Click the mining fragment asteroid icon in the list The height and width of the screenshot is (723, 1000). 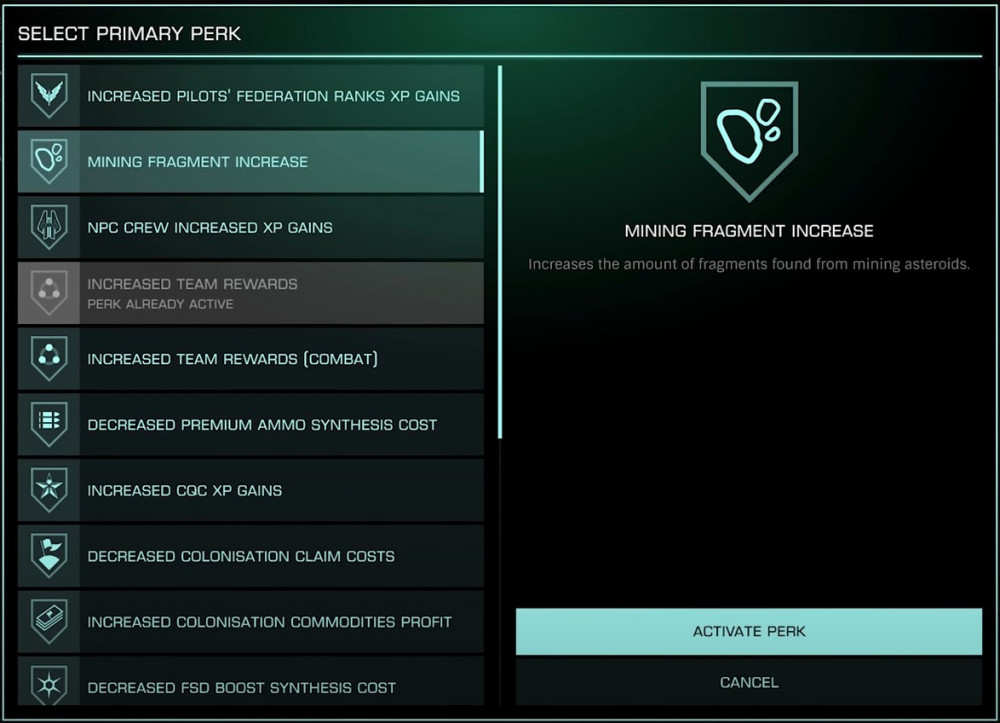(x=49, y=161)
